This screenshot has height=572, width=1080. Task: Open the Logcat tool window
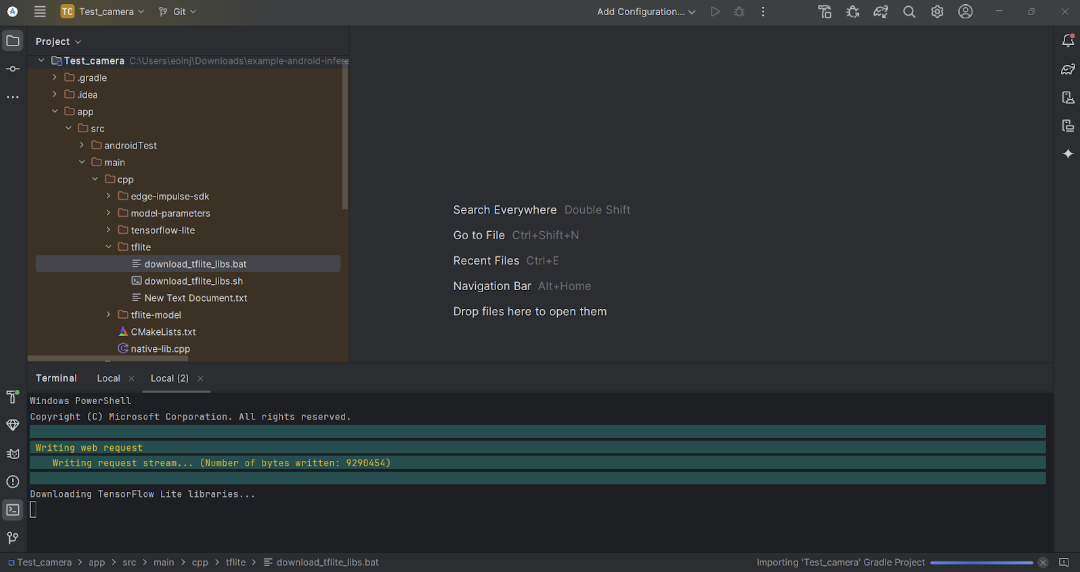point(13,453)
